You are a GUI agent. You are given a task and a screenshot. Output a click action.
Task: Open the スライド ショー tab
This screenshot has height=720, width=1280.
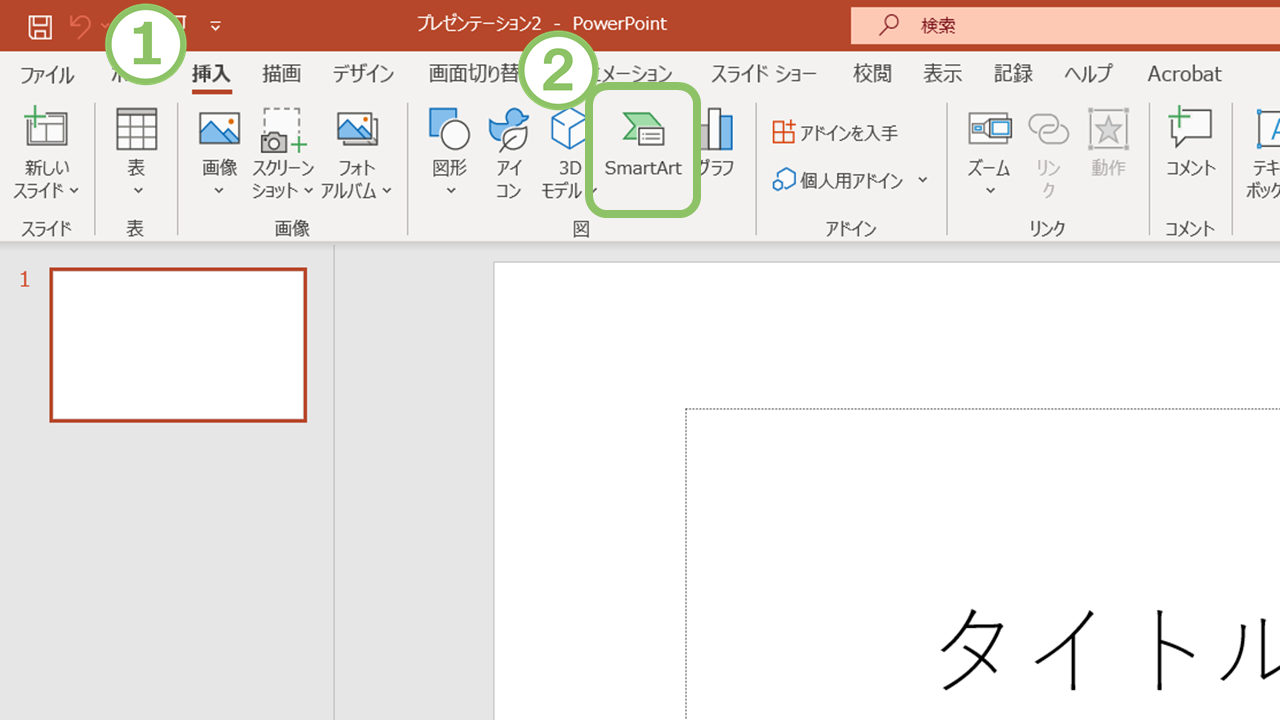pos(763,74)
